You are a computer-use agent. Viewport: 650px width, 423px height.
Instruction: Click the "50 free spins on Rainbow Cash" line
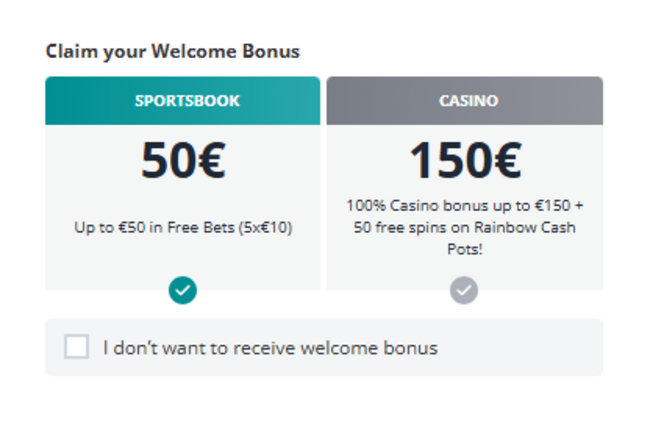465,227
